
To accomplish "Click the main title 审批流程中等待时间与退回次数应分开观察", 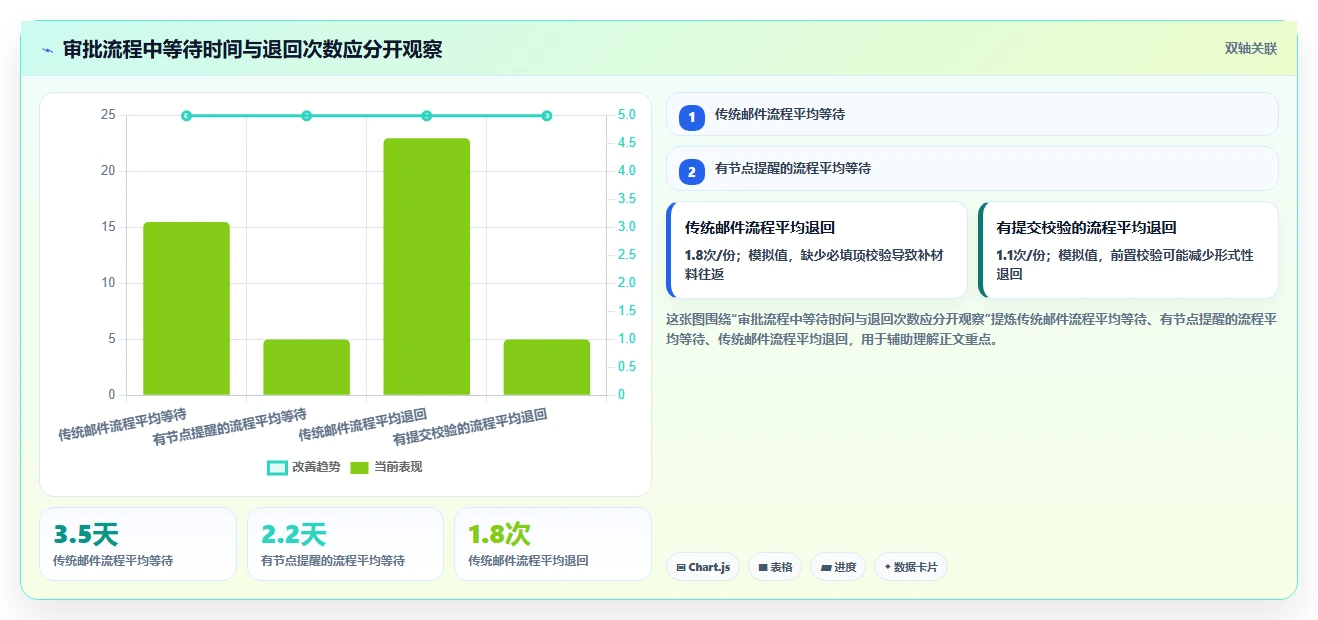I will [x=253, y=49].
